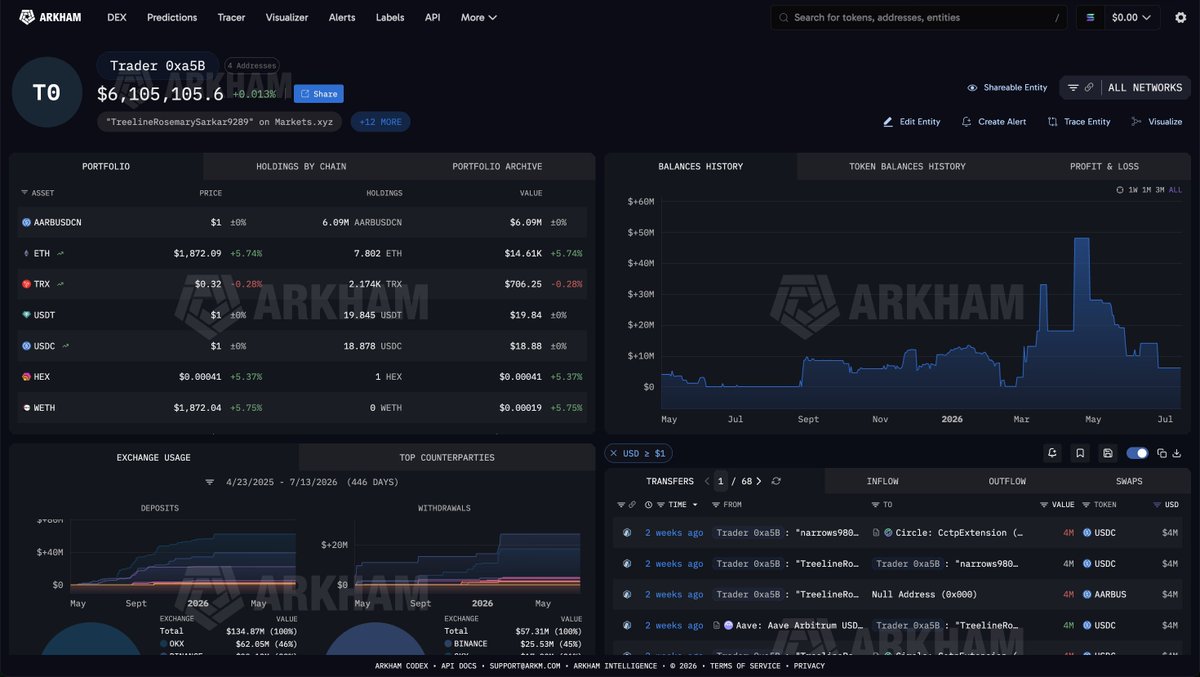Open Terms of Service footer link
Image resolution: width=1200 pixels, height=677 pixels.
click(747, 666)
